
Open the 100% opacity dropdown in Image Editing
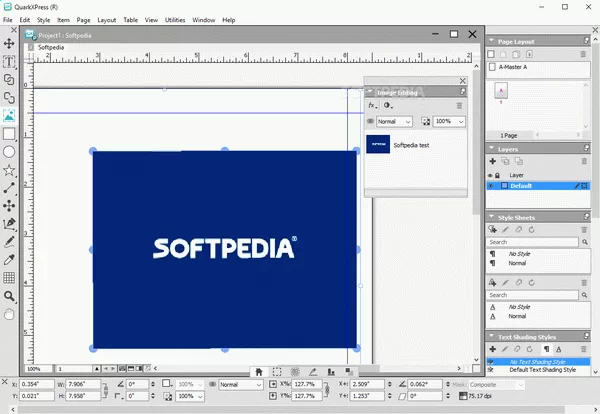point(449,121)
